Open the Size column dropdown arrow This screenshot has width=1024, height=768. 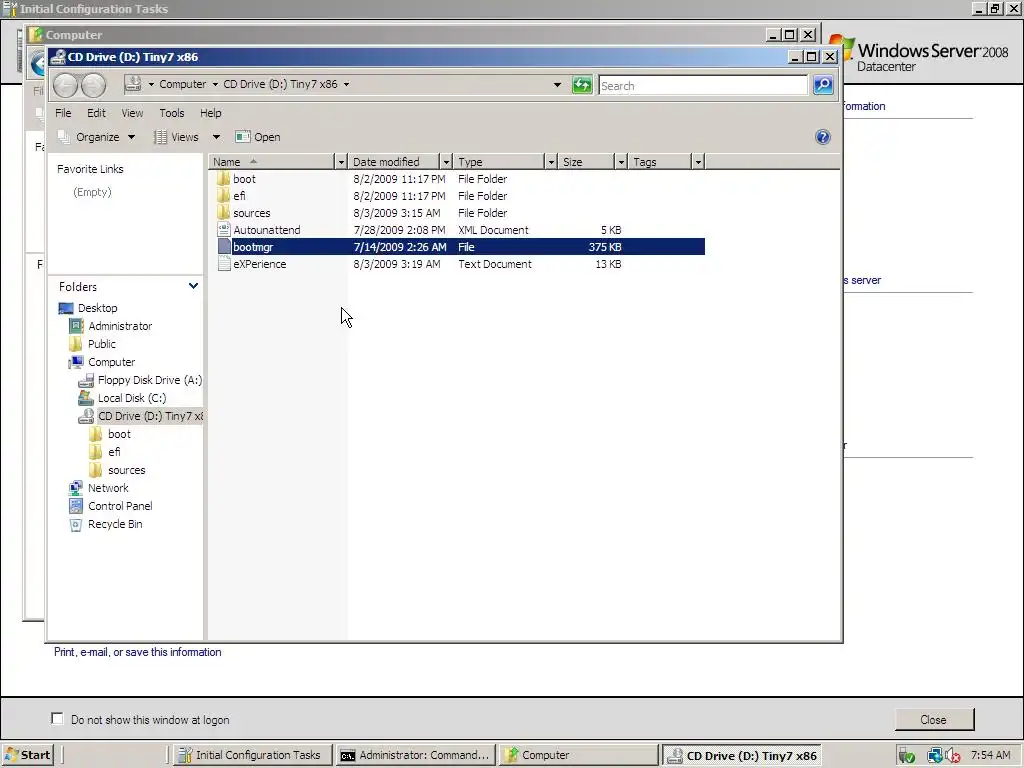[x=621, y=162]
